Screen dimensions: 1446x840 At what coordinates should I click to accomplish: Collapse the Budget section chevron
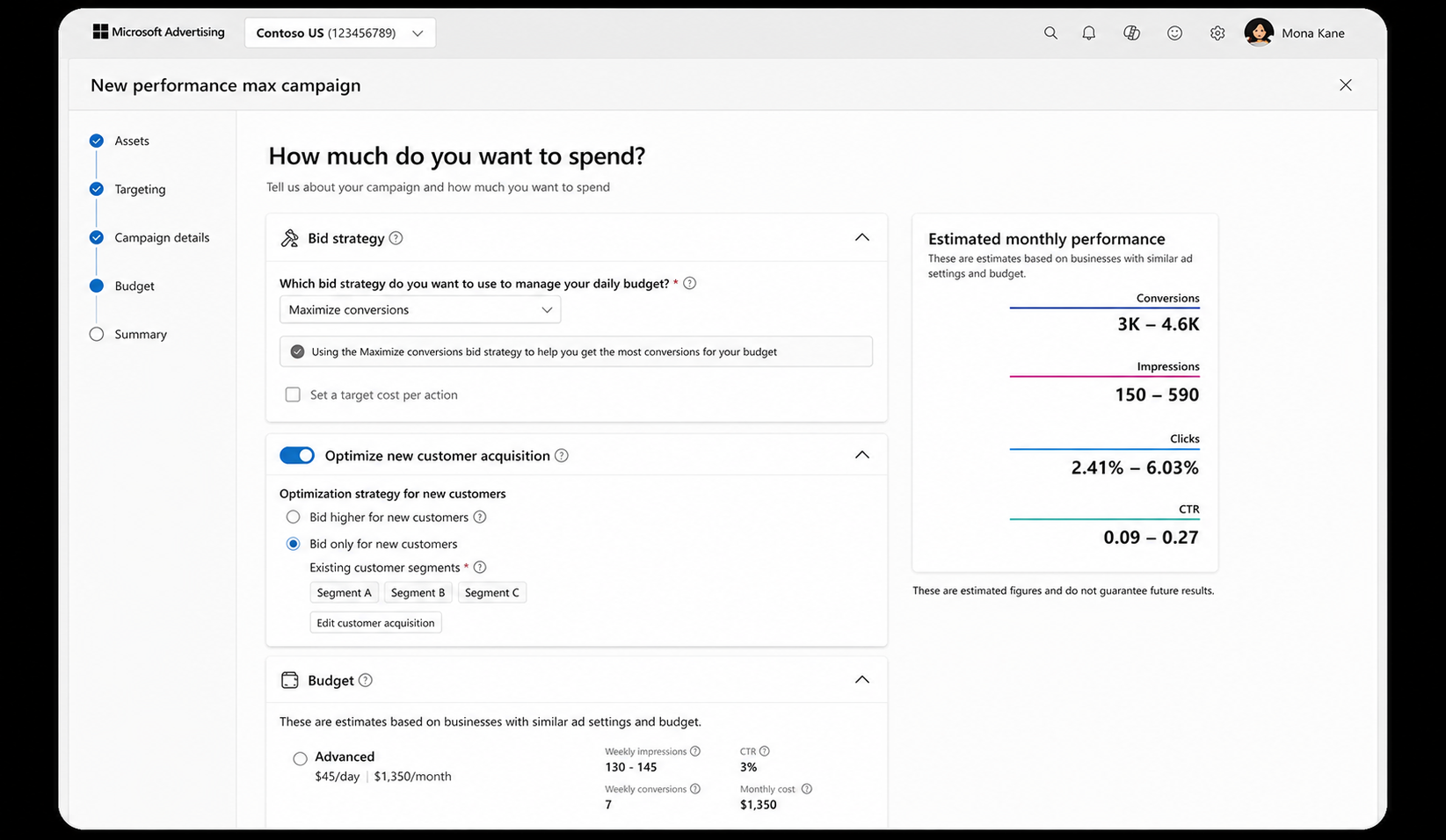pos(862,679)
